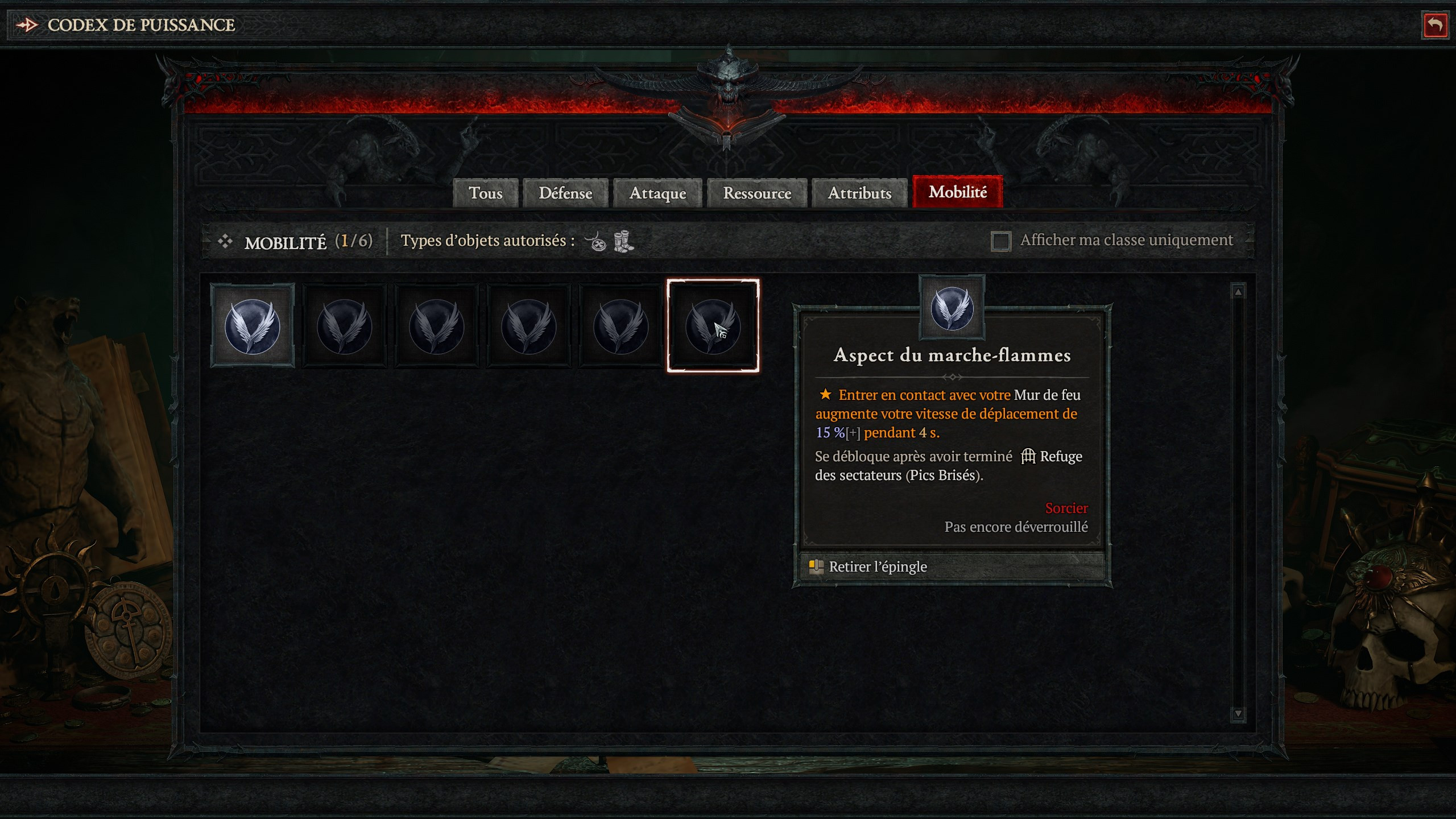The height and width of the screenshot is (819, 1456).
Task: Open the Défense category tab
Action: 565,192
